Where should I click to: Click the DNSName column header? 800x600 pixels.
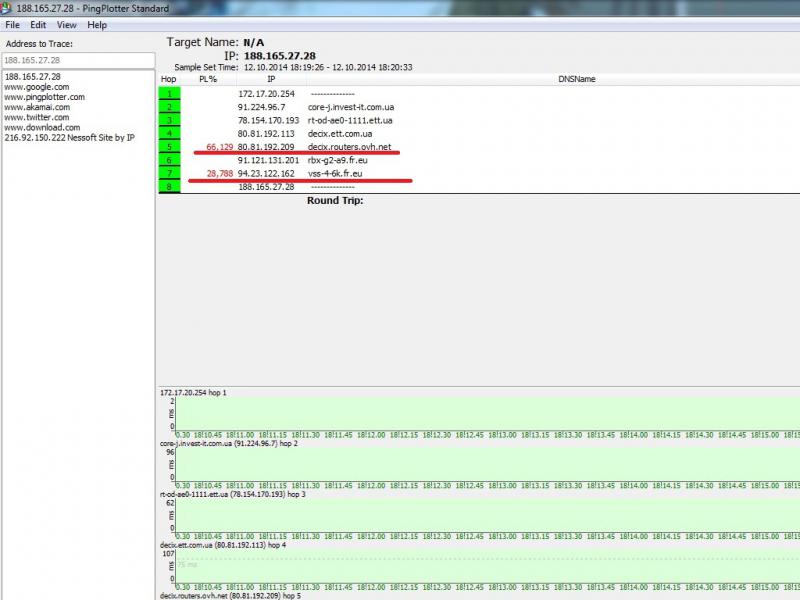pos(577,79)
